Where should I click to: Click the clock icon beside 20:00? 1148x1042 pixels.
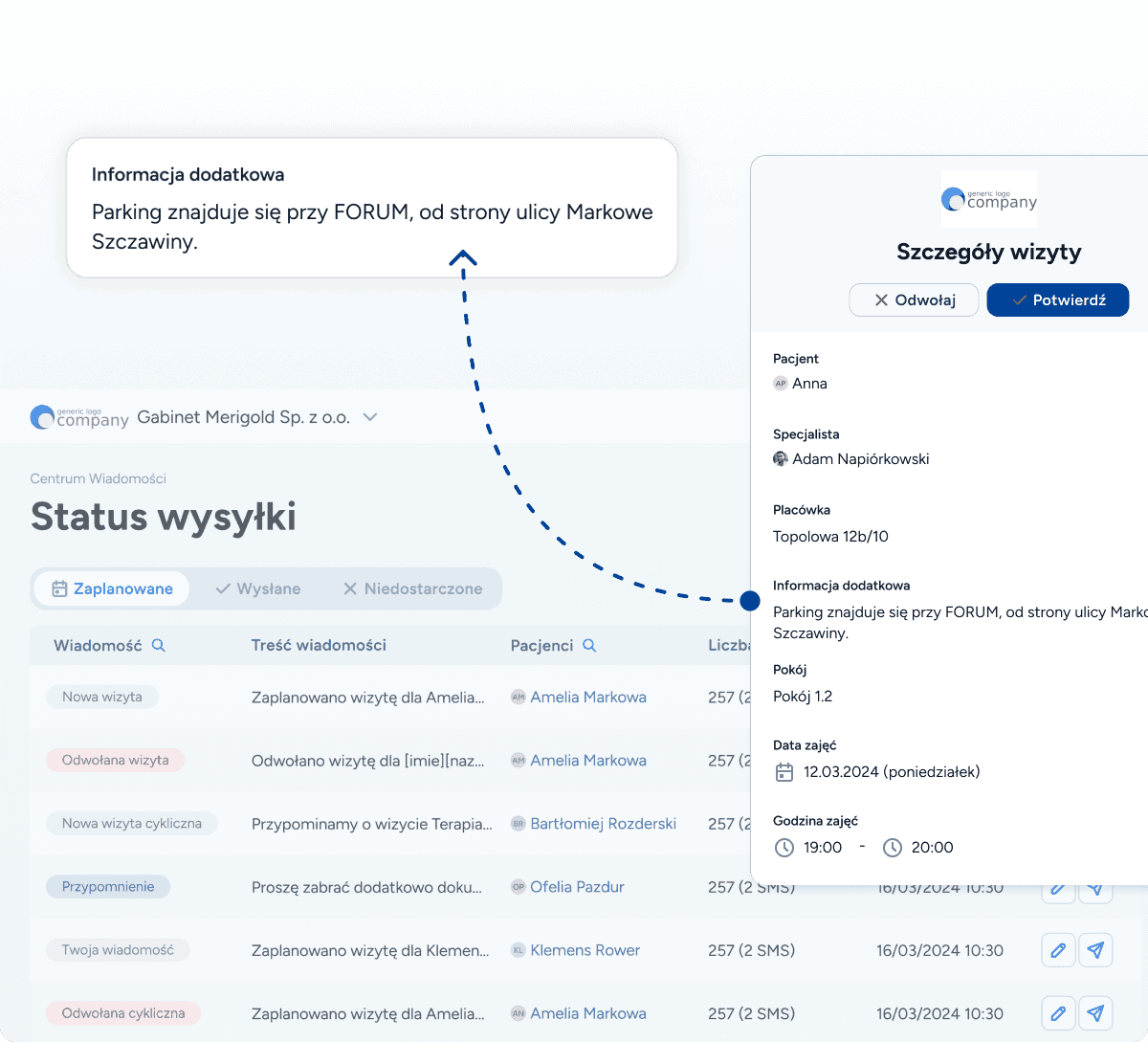coord(893,847)
